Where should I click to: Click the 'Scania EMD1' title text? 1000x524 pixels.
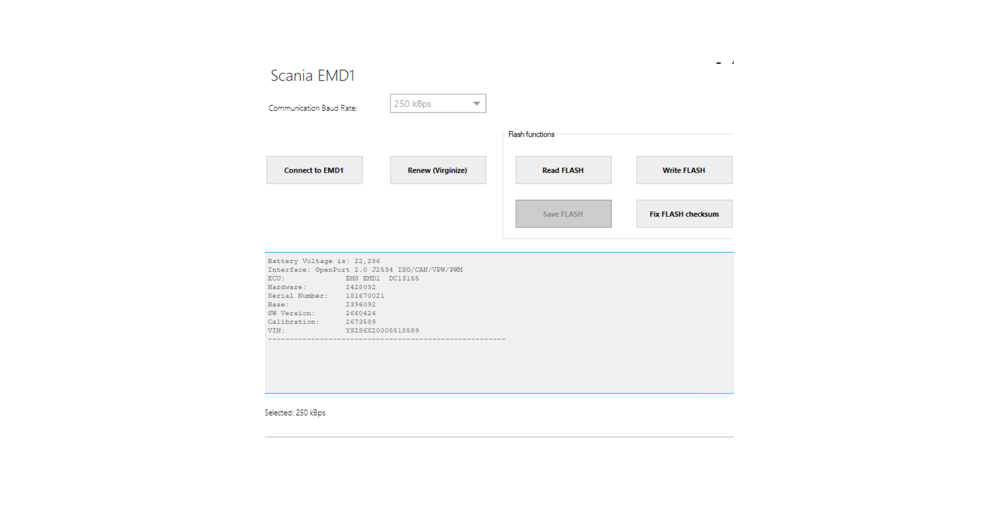pyautogui.click(x=312, y=76)
